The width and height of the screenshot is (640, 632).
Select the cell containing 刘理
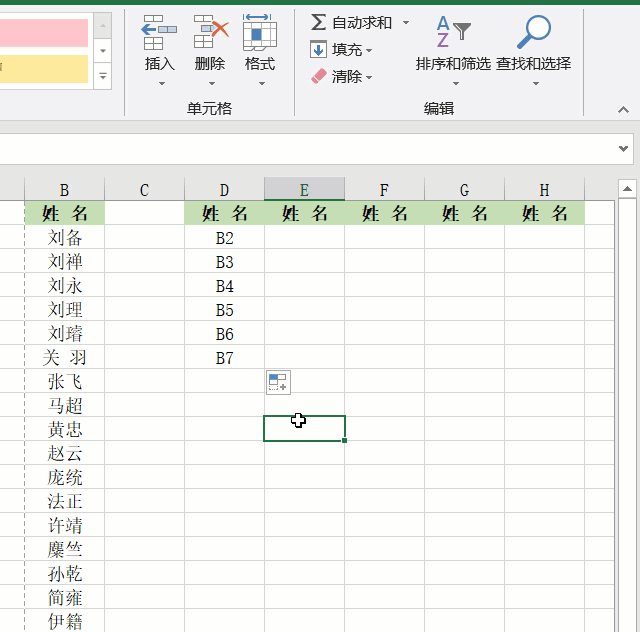[x=64, y=309]
